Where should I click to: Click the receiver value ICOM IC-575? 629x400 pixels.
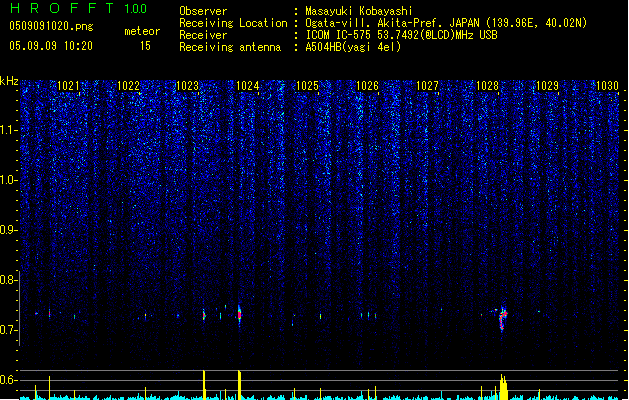click(339, 35)
